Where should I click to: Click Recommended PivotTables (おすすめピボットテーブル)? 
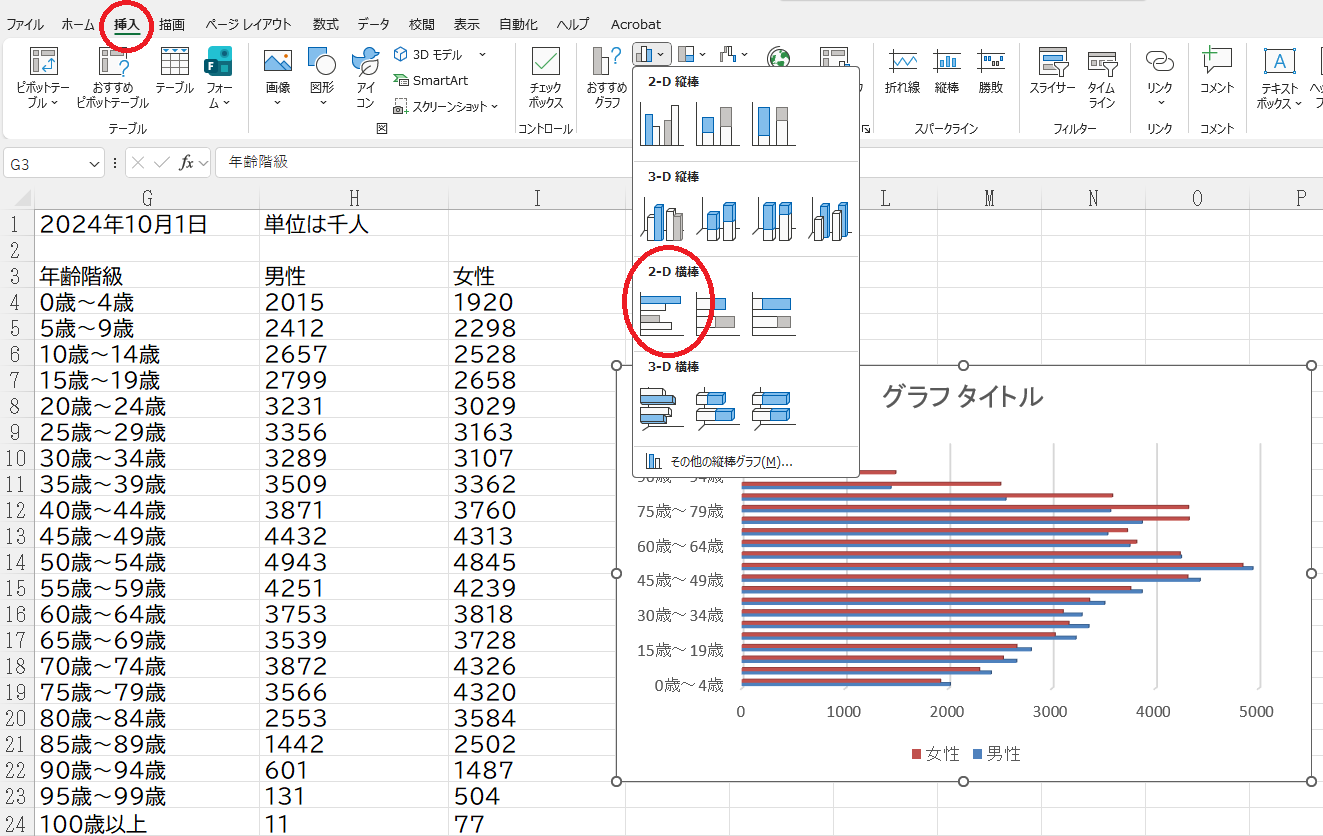(x=112, y=77)
